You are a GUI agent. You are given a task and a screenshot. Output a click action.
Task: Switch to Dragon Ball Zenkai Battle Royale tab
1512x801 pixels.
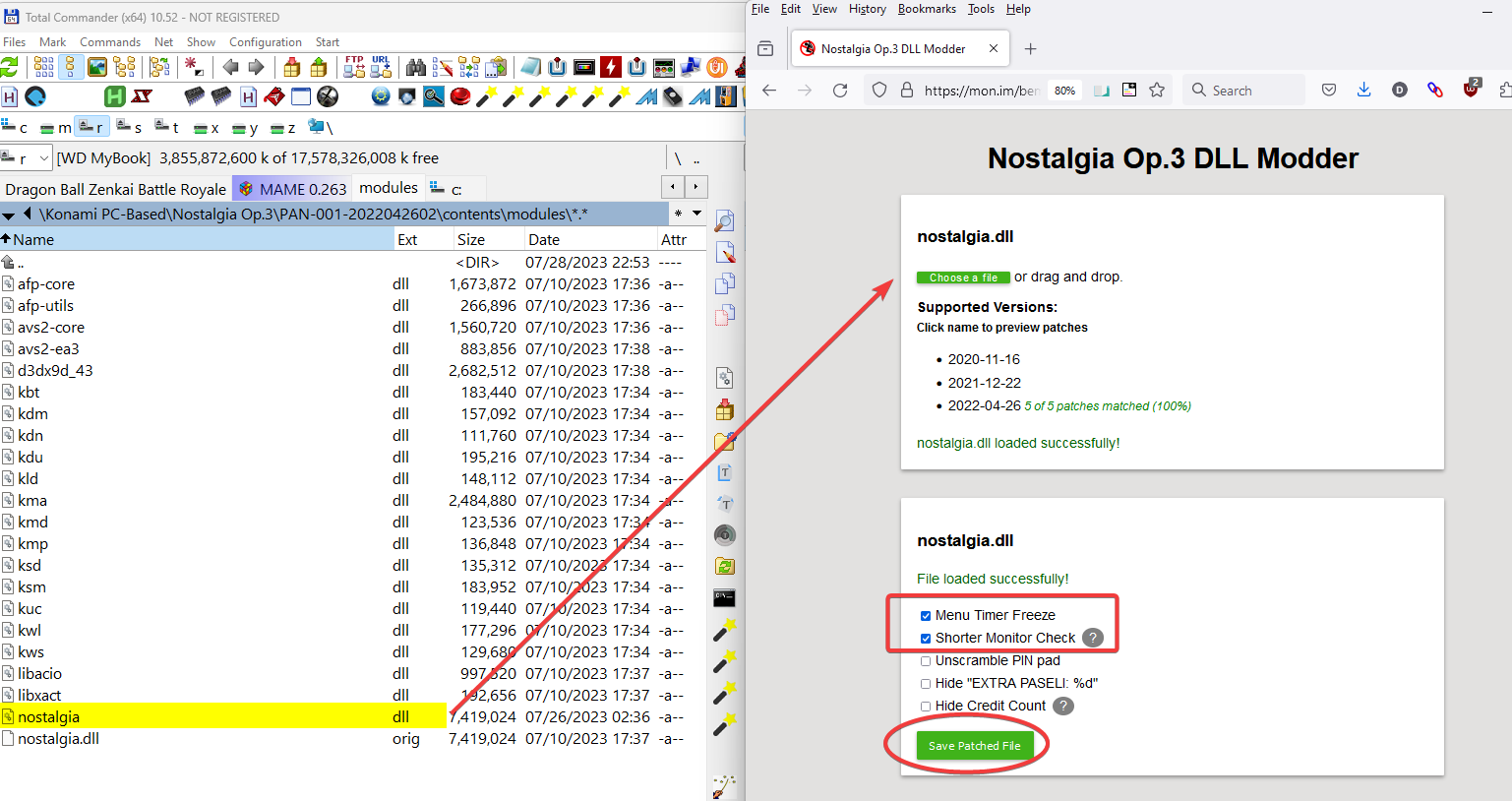coord(116,189)
